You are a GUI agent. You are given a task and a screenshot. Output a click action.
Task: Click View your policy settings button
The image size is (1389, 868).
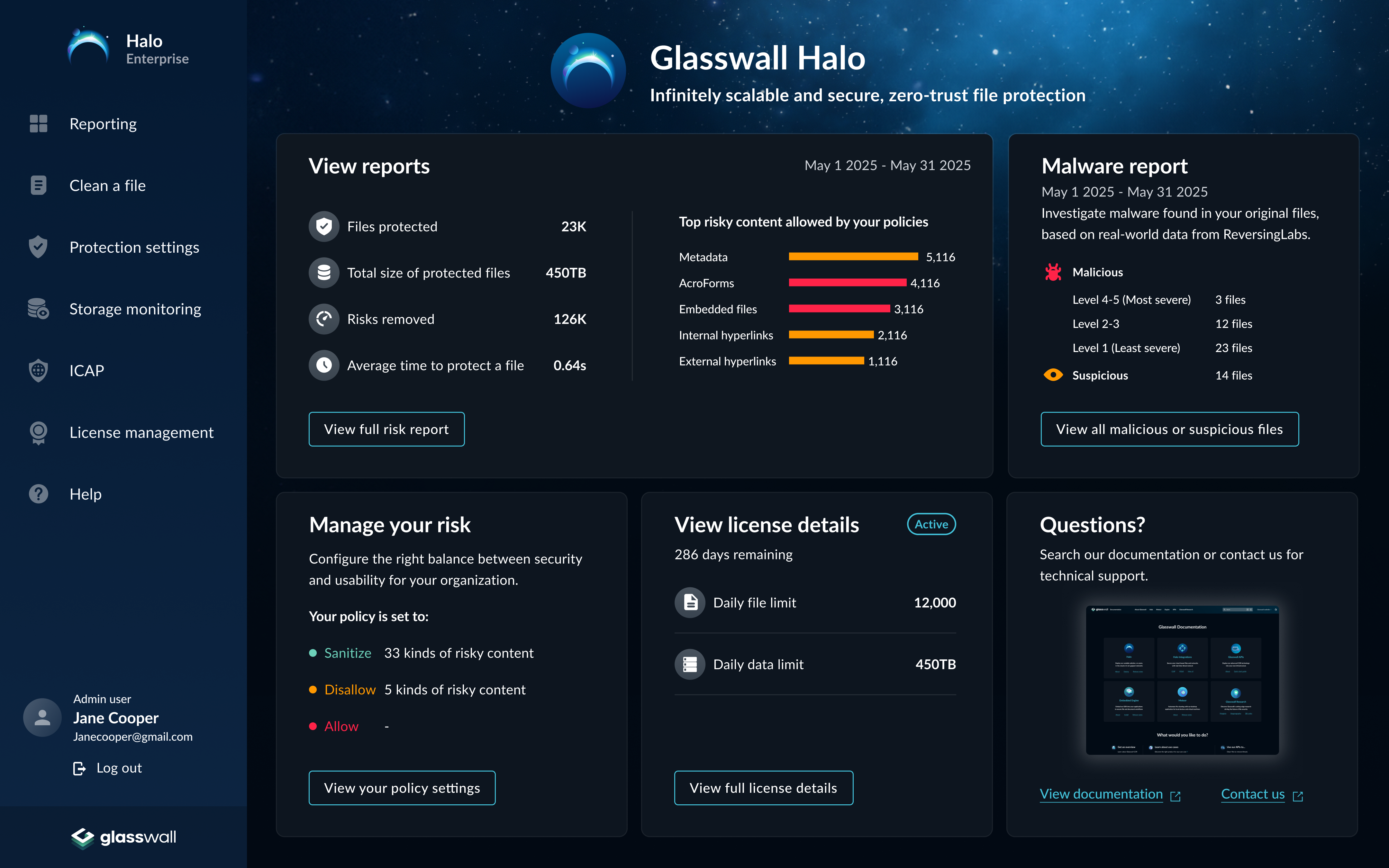402,788
